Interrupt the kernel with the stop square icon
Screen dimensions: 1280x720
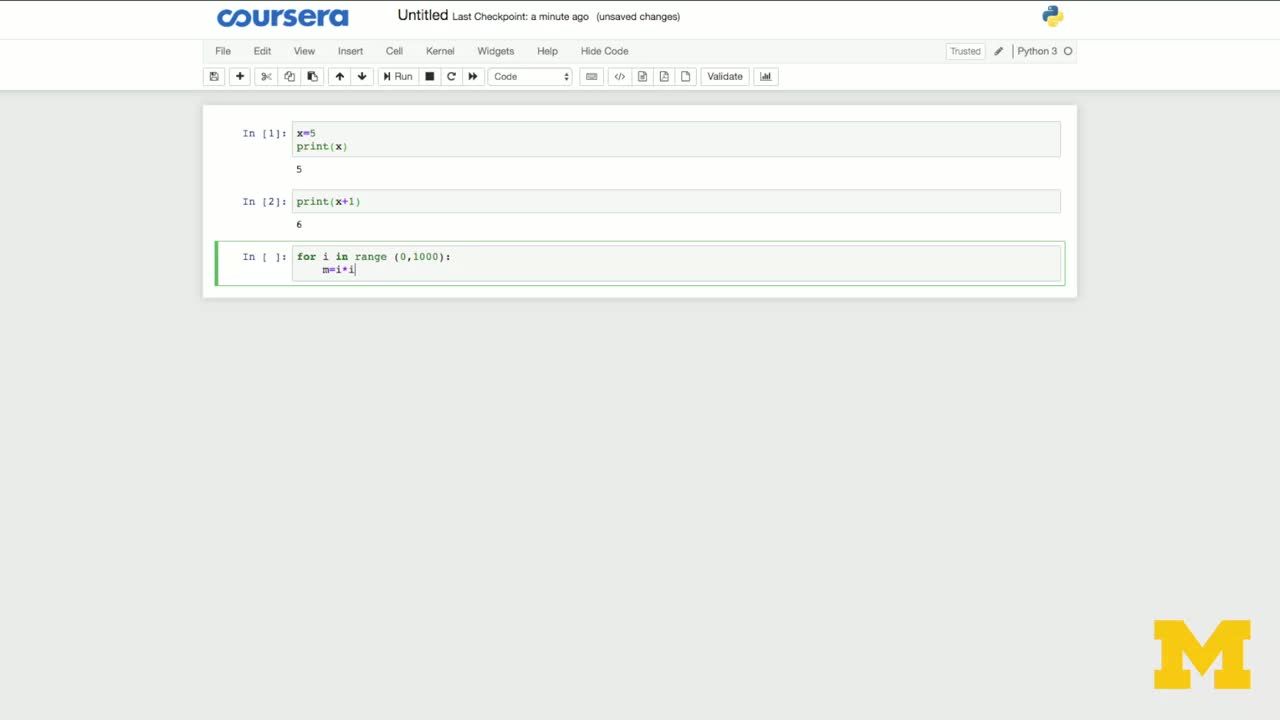[430, 76]
